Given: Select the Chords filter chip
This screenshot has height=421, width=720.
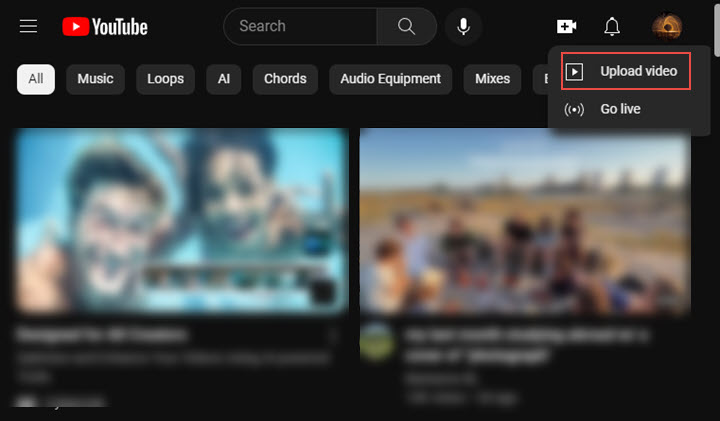Looking at the screenshot, I should pos(285,79).
